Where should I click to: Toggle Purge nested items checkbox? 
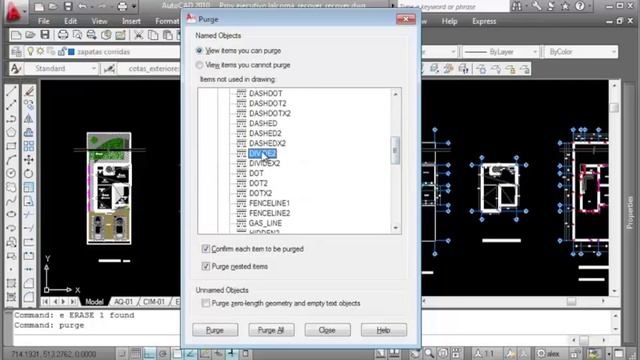(206, 267)
